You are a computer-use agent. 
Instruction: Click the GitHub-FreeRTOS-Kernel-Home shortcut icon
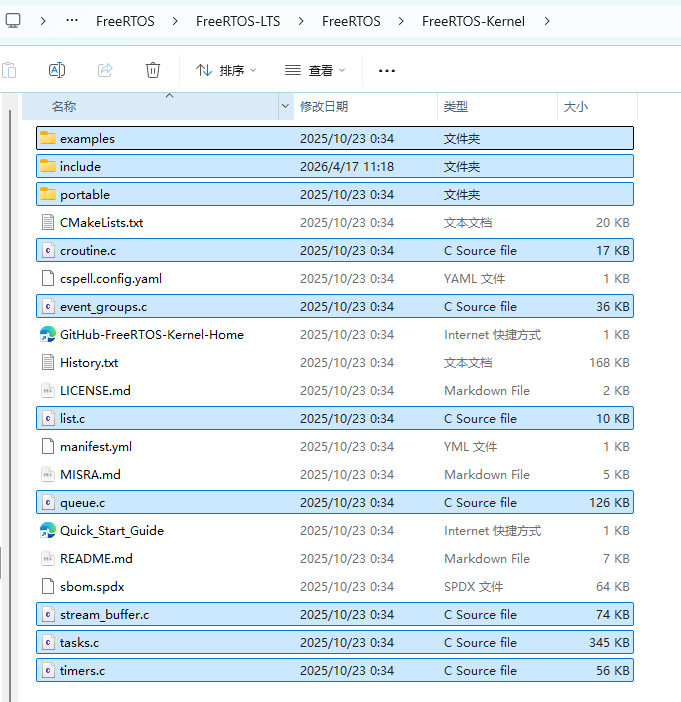click(x=48, y=334)
